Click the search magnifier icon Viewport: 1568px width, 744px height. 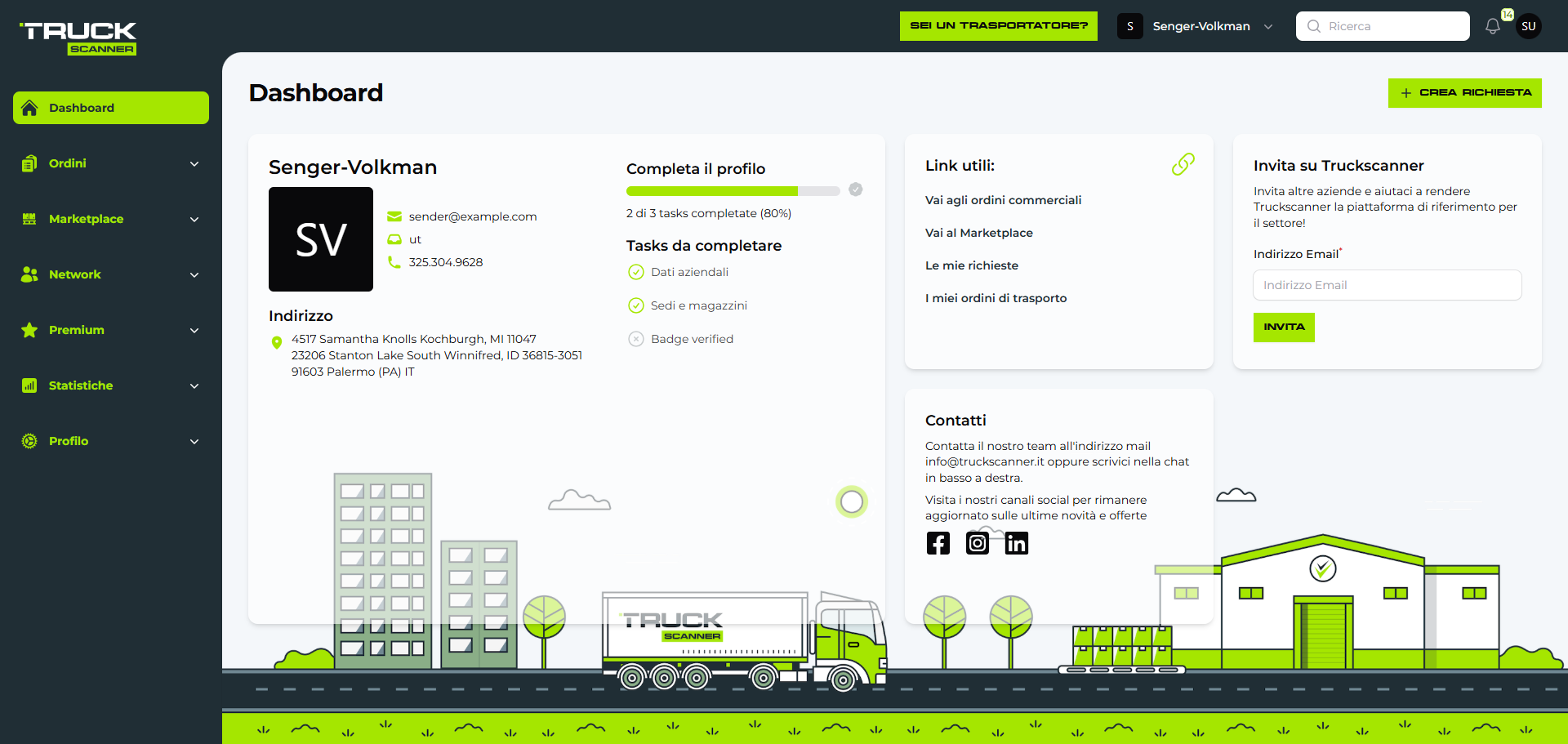click(x=1313, y=26)
